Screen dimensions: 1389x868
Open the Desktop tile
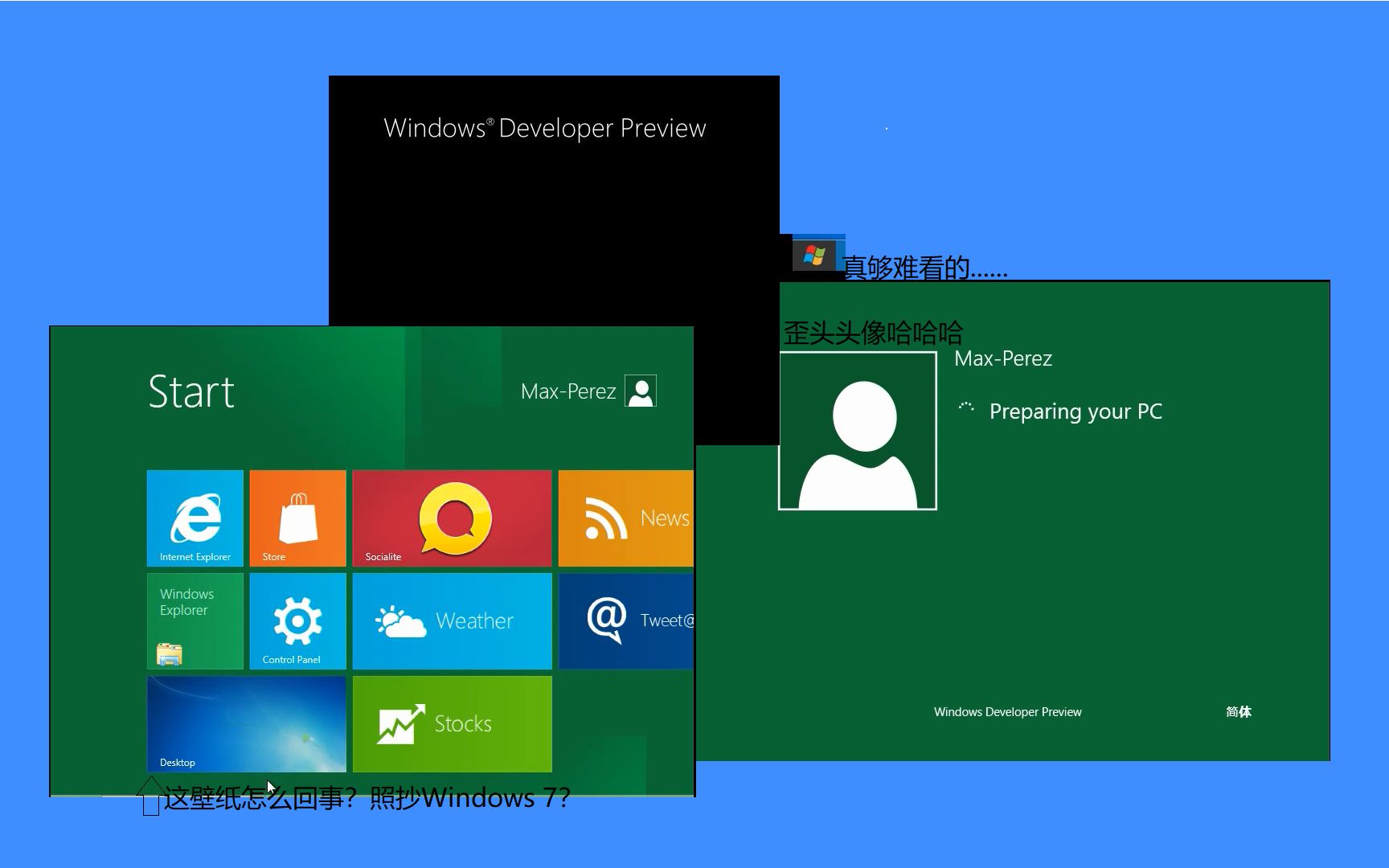(x=247, y=724)
